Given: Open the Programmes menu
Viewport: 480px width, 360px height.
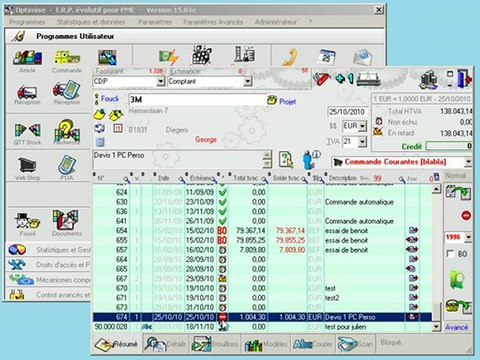Looking at the screenshot, I should pyautogui.click(x=27, y=22).
